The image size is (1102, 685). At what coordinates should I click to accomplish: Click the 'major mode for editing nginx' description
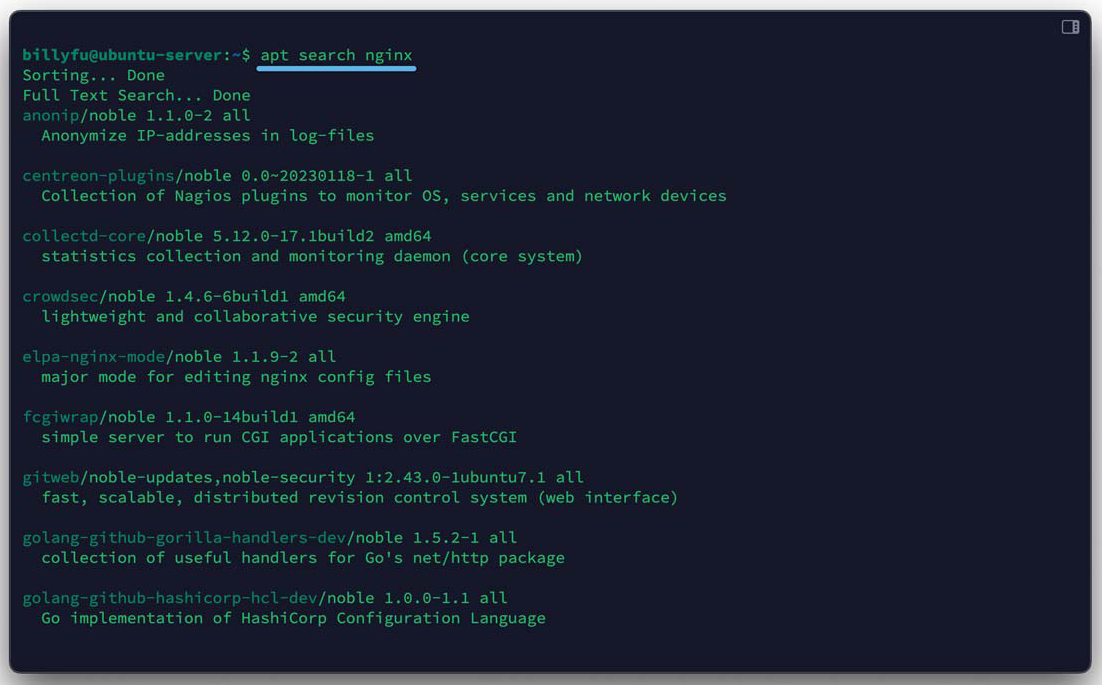tap(236, 377)
